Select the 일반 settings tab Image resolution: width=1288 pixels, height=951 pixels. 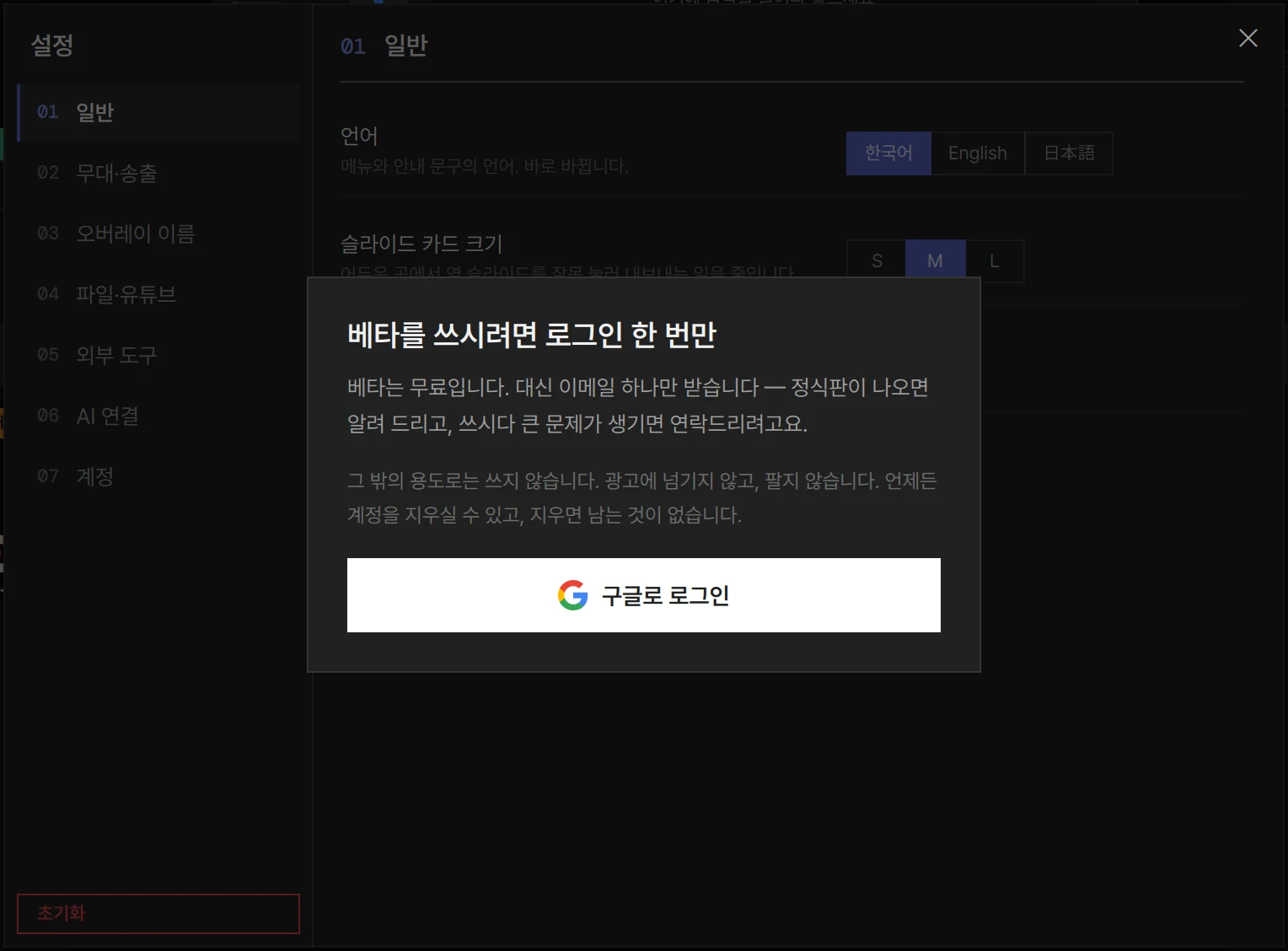coord(158,112)
